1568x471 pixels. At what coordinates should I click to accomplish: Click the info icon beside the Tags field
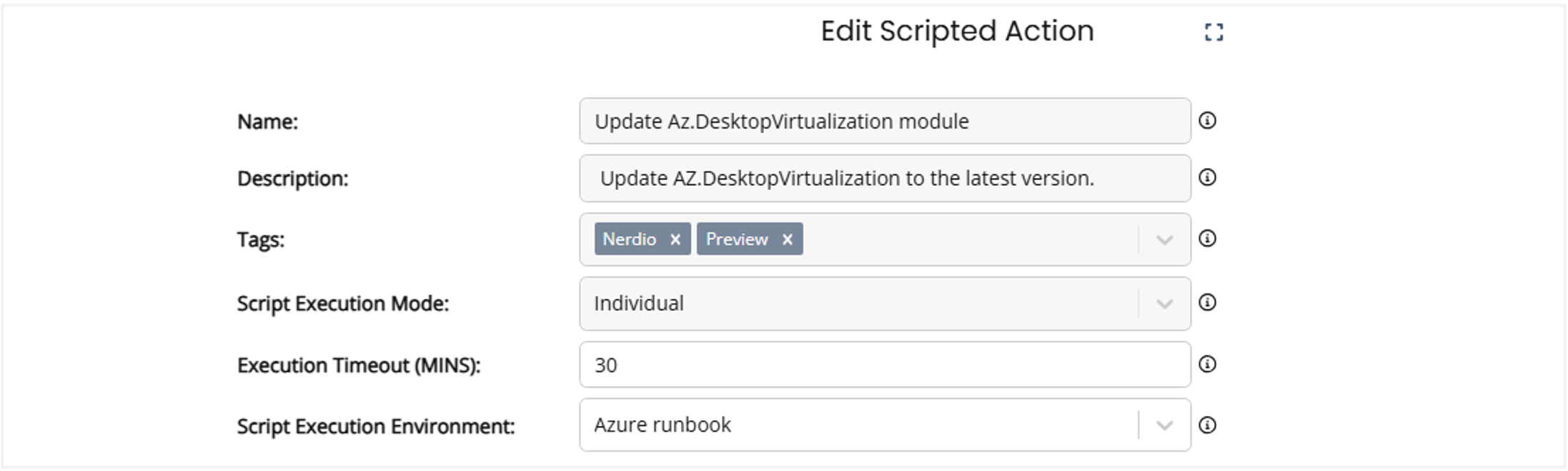(1207, 239)
